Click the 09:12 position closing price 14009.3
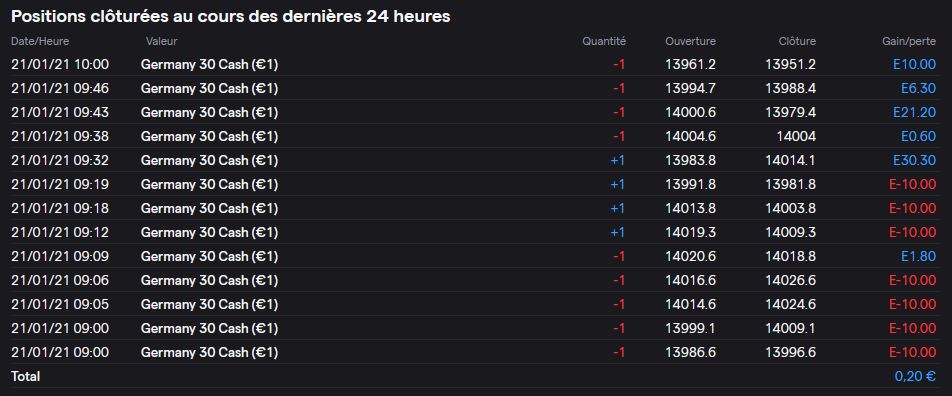 (790, 232)
